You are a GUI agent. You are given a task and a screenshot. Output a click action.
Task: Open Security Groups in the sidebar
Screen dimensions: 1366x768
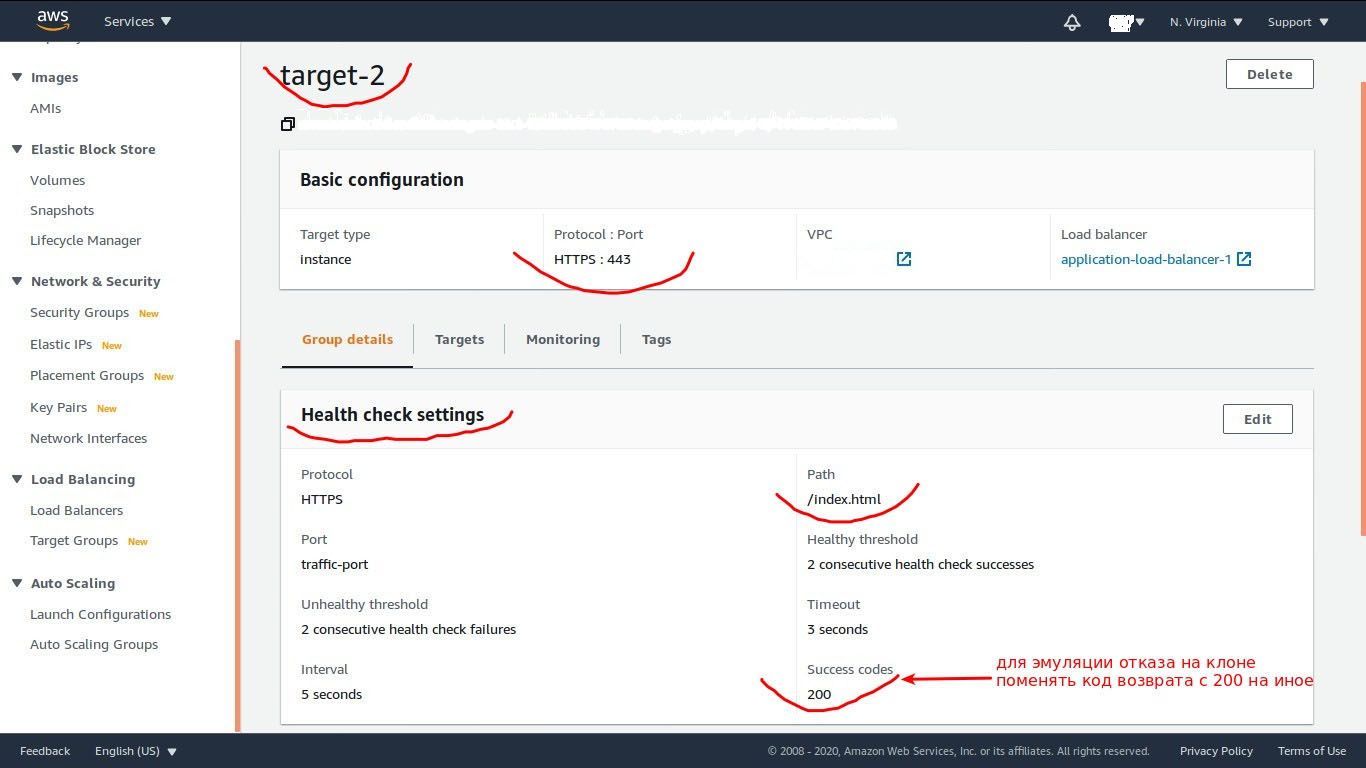[x=80, y=312]
